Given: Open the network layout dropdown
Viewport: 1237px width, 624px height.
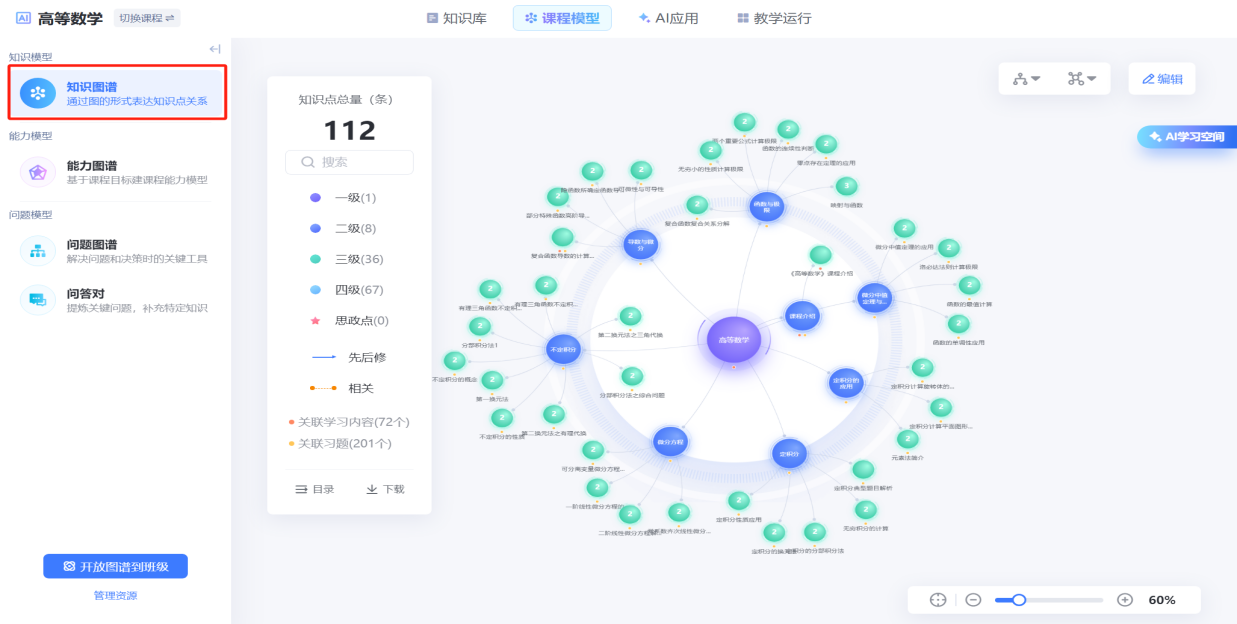Looking at the screenshot, I should coord(1081,79).
